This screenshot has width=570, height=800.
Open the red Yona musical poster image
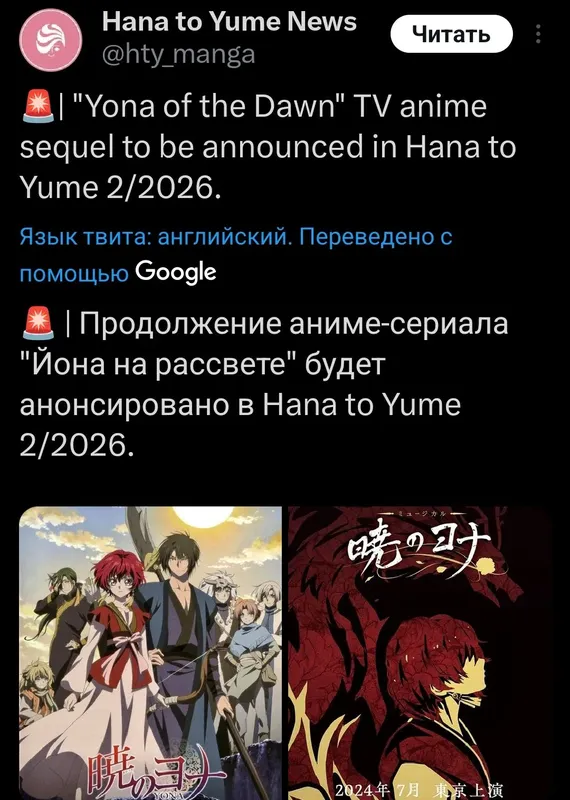419,653
